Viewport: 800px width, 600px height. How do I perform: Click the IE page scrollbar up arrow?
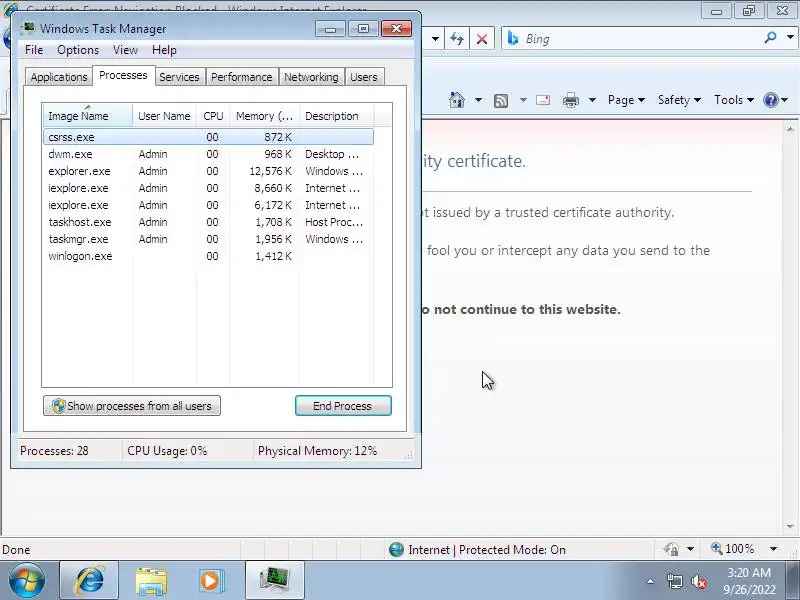pyautogui.click(x=790, y=129)
